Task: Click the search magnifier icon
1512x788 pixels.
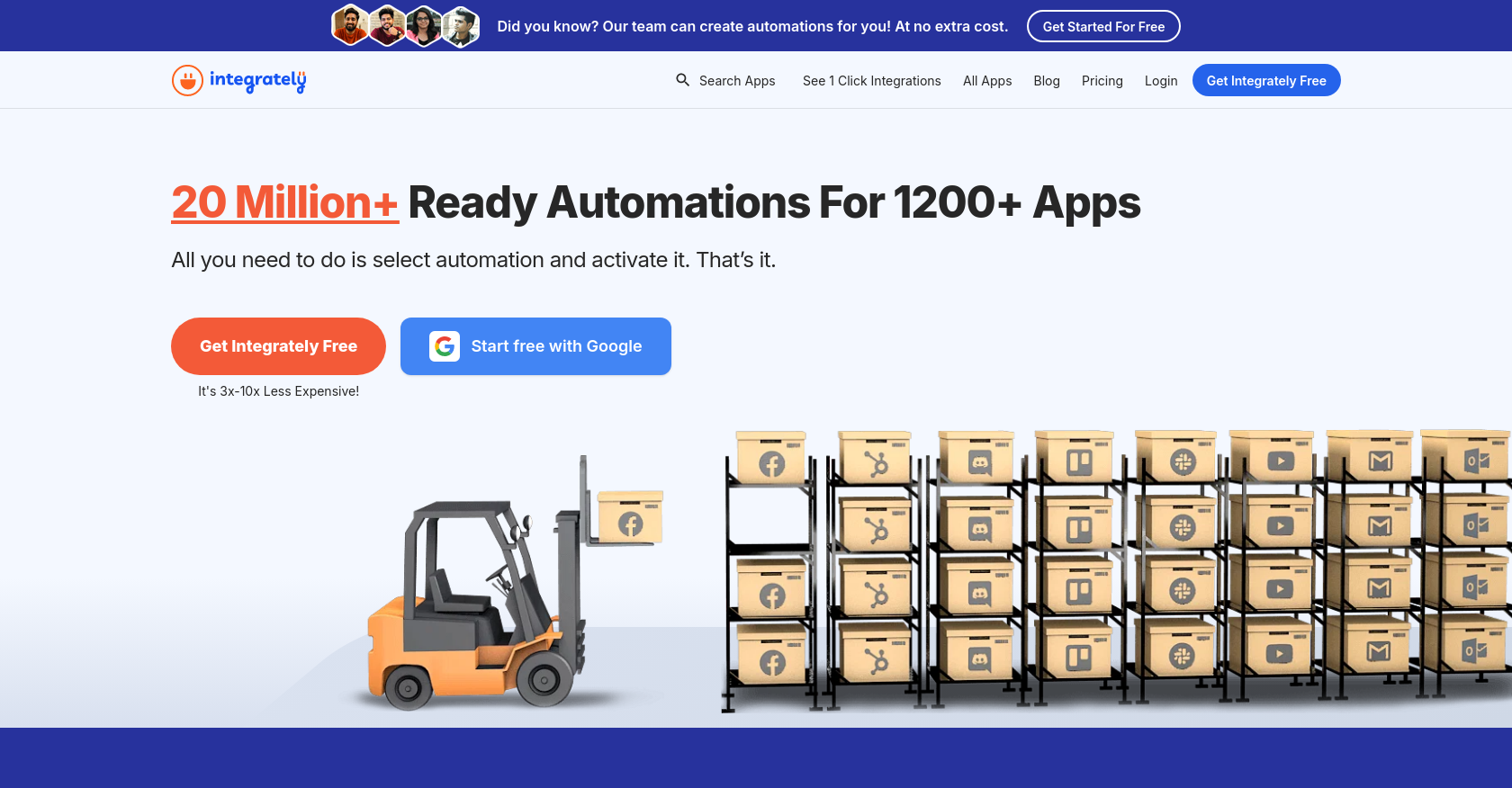Action: [683, 80]
